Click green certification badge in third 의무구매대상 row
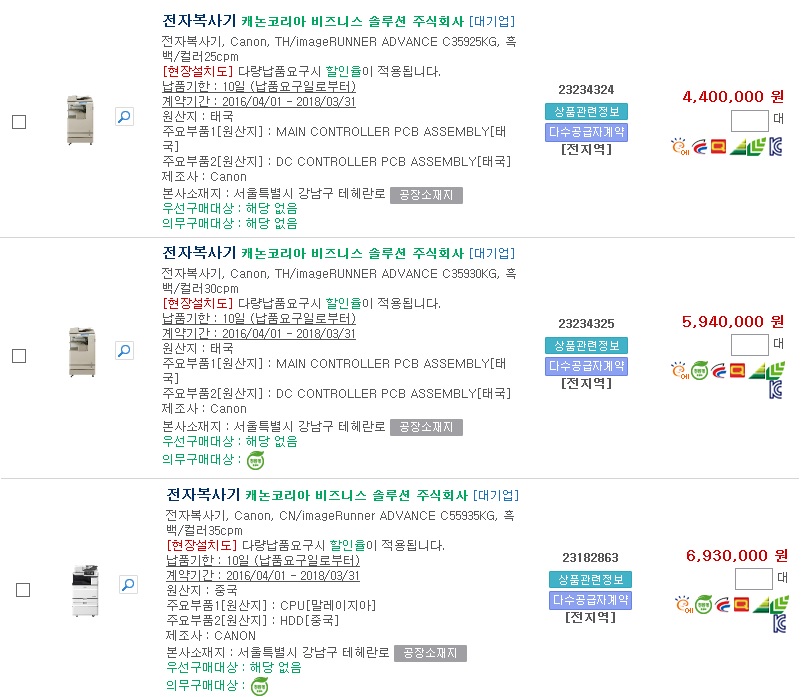 pos(260,686)
